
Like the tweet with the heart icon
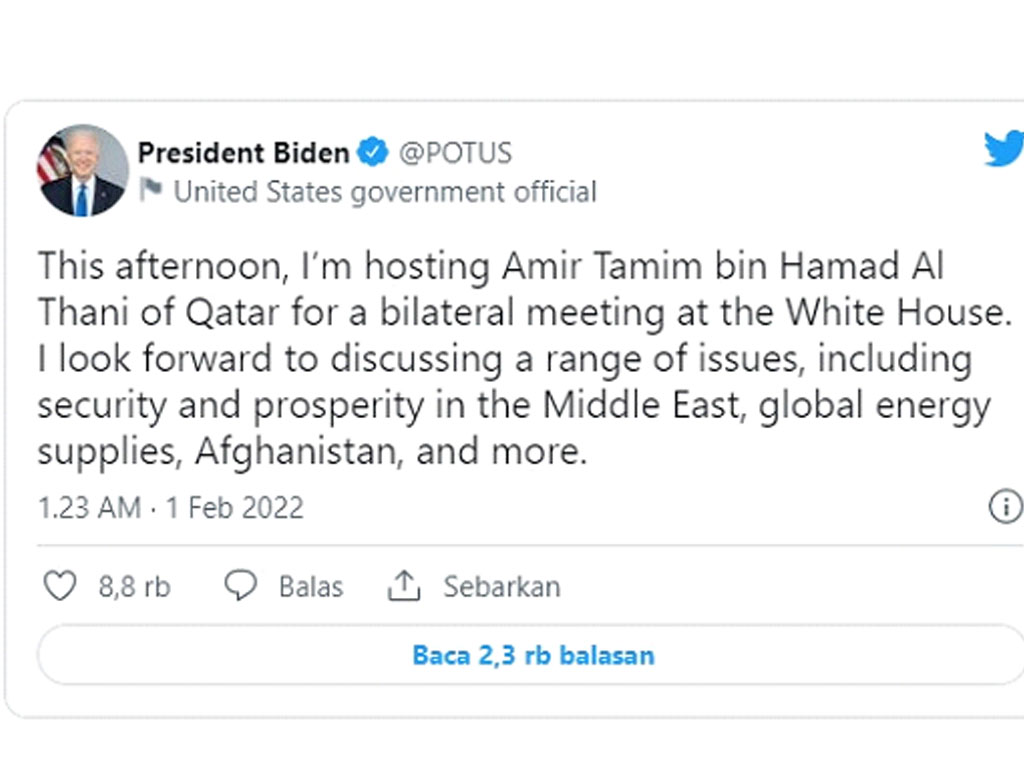click(59, 586)
